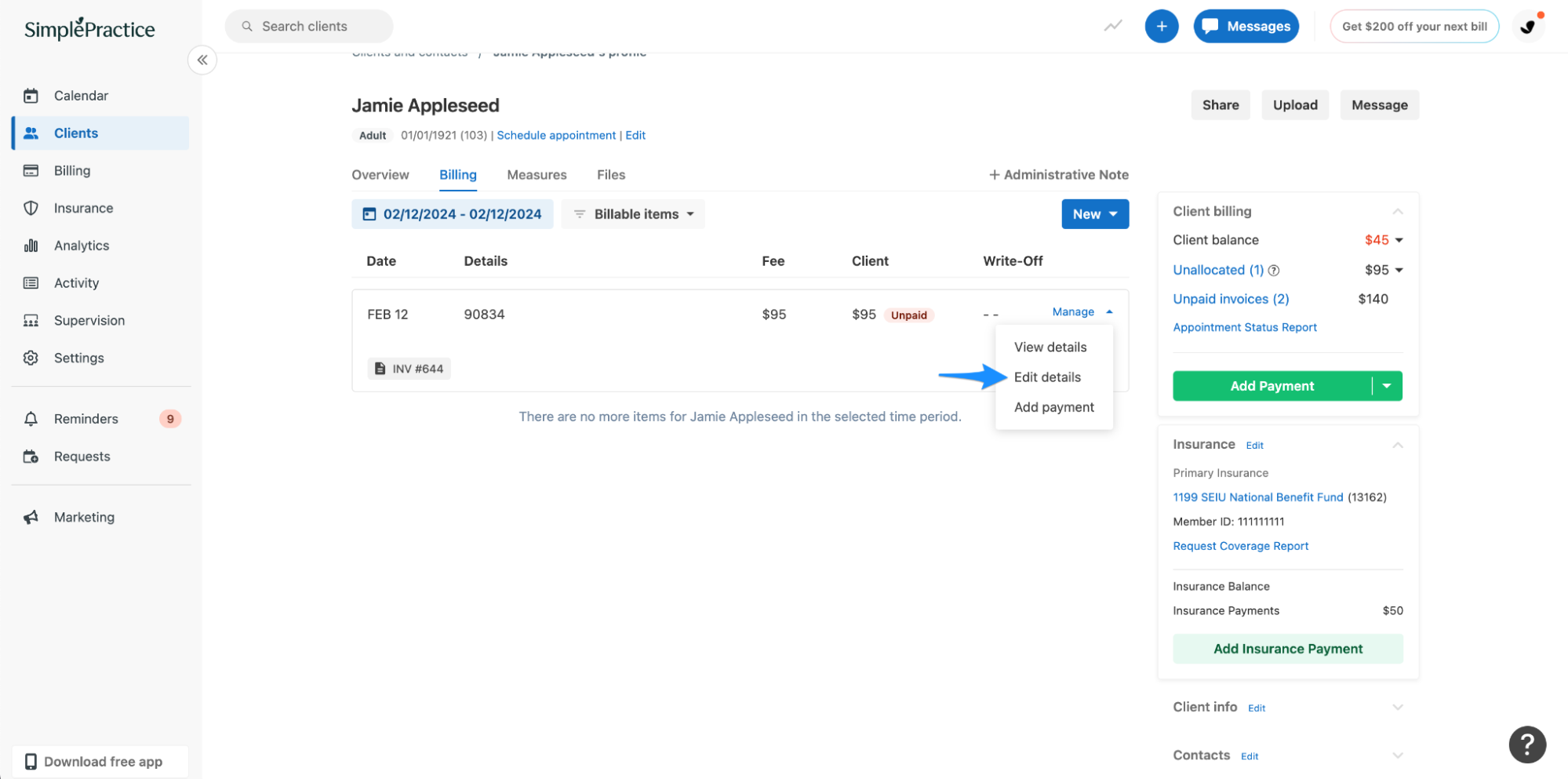Open Marketing in the sidebar
Viewport: 1568px width, 779px height.
click(x=84, y=516)
